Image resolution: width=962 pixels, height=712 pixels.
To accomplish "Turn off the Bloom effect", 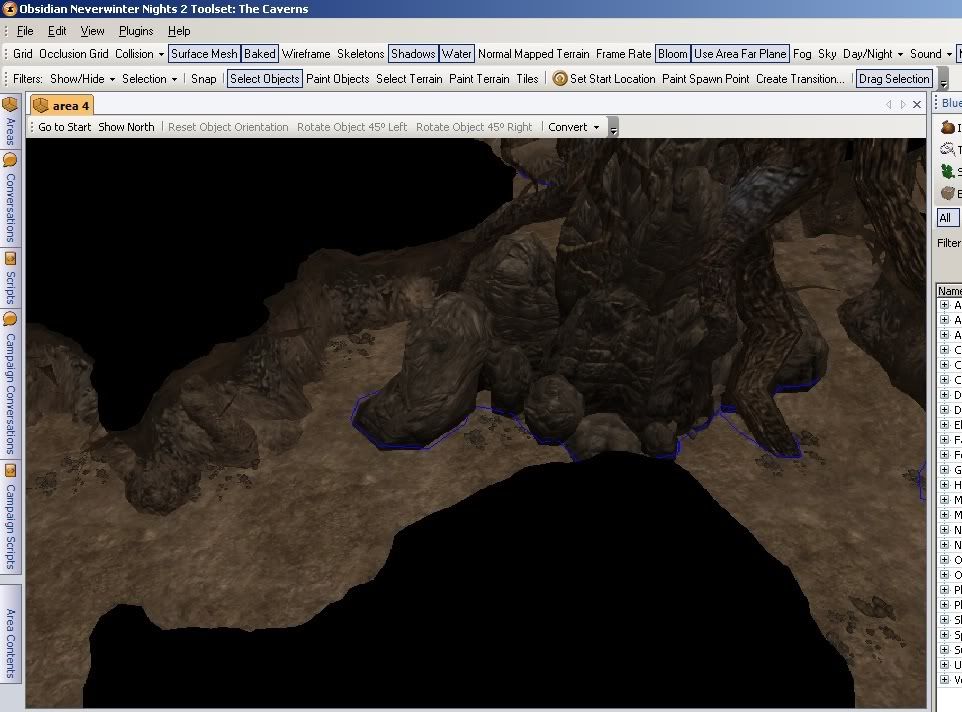I will (x=673, y=54).
